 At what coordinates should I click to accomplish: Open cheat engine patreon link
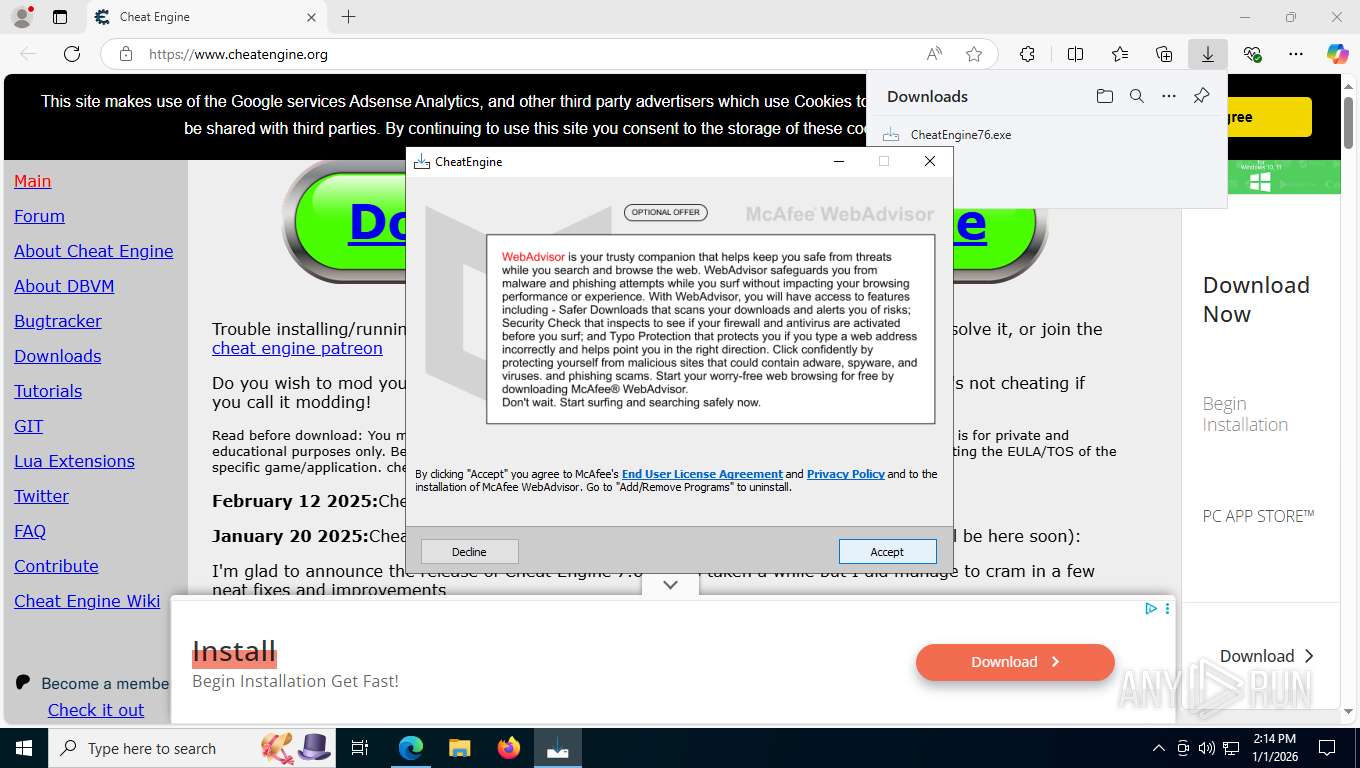(x=297, y=348)
